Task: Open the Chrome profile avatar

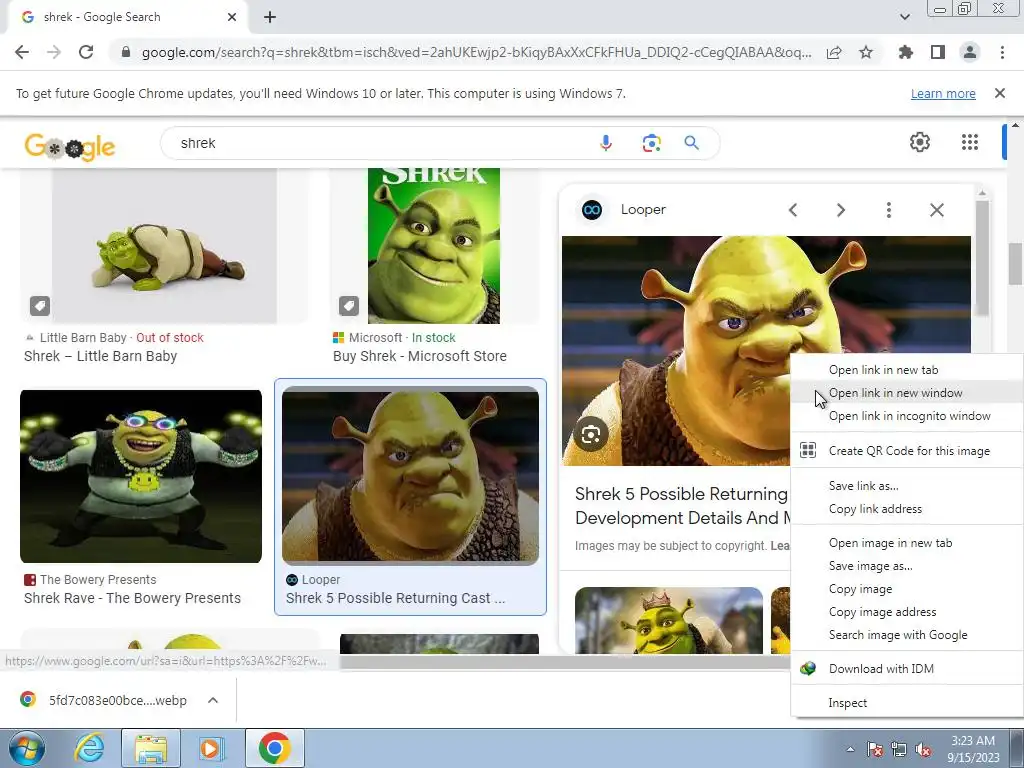Action: [970, 52]
